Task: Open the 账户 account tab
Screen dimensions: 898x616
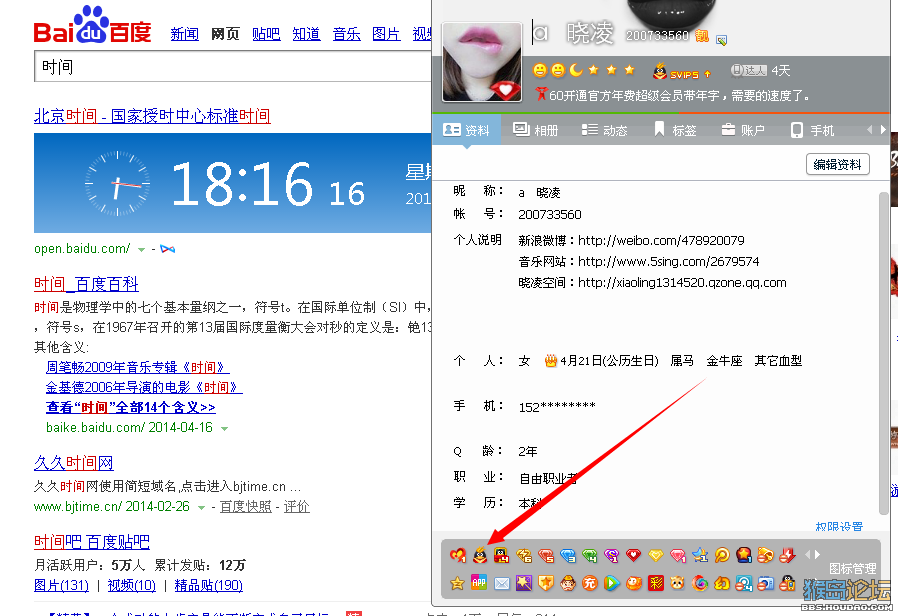Action: [743, 131]
